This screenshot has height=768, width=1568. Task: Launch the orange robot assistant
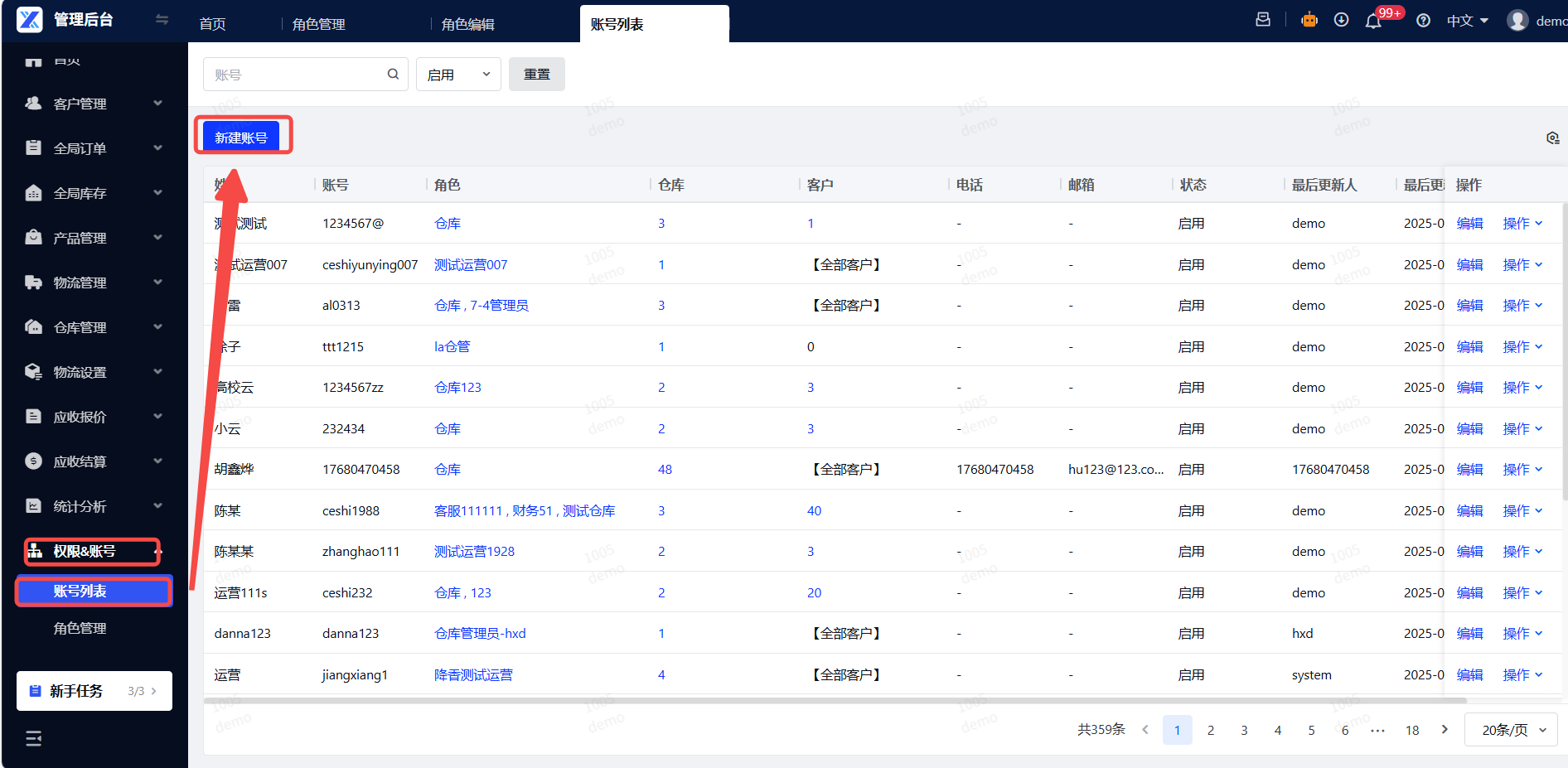(x=1309, y=20)
